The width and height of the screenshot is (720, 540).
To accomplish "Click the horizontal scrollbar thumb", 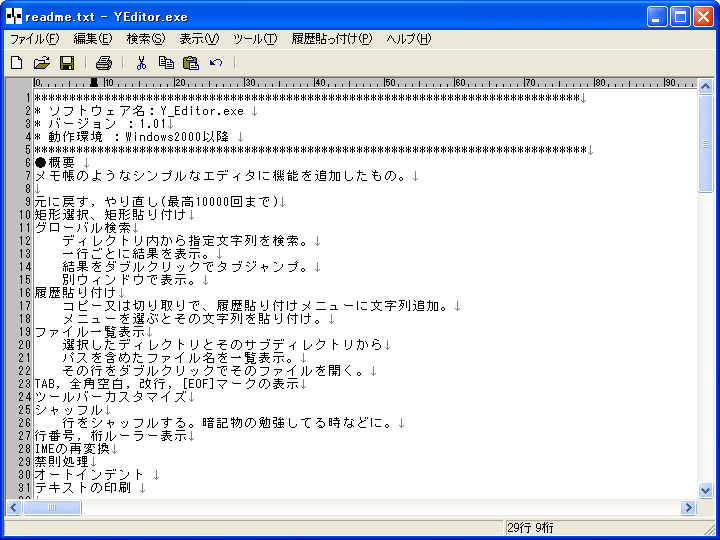I will tap(52, 507).
